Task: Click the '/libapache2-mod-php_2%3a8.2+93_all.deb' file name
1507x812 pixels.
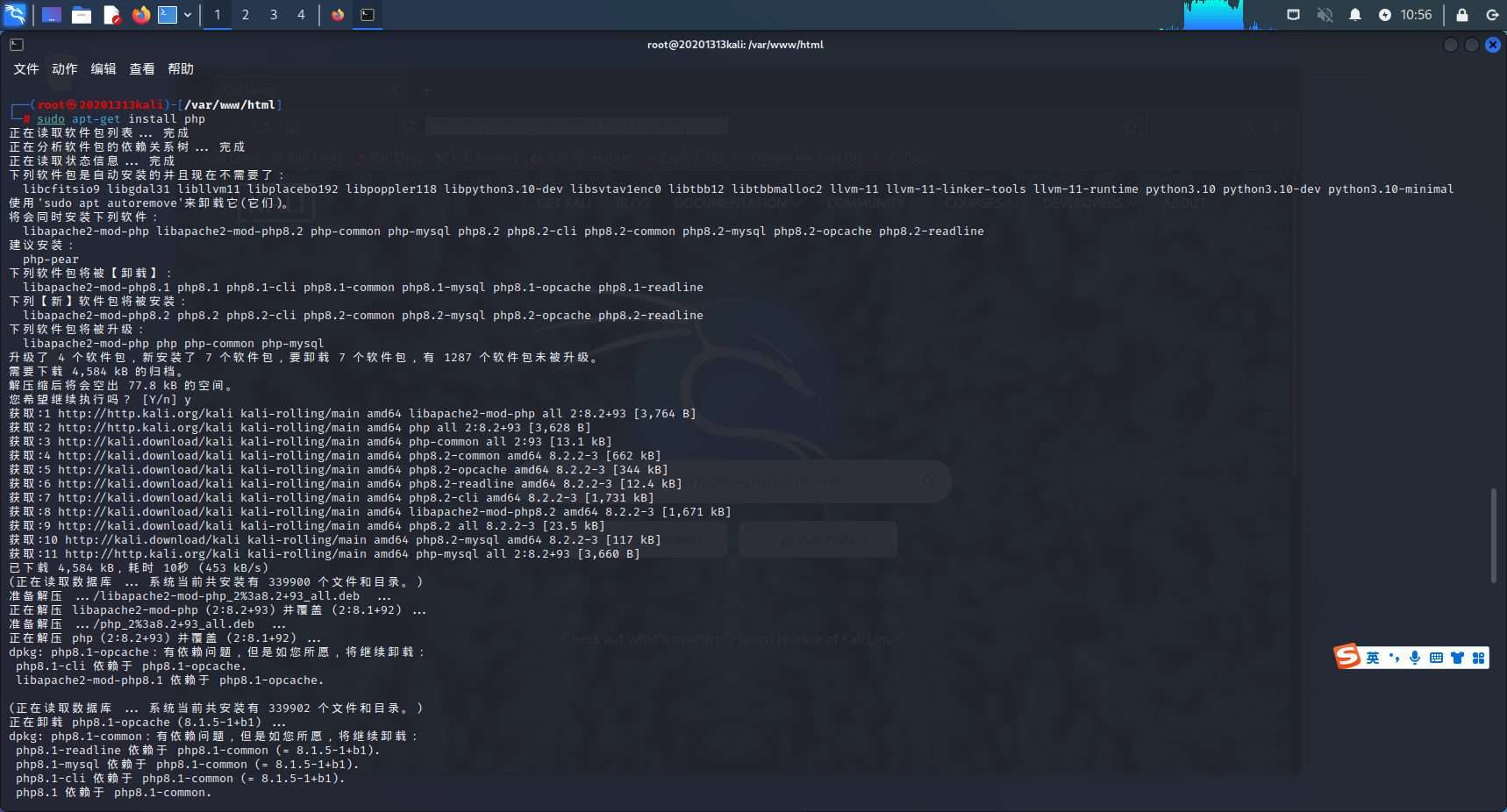Action: pyautogui.click(x=226, y=596)
